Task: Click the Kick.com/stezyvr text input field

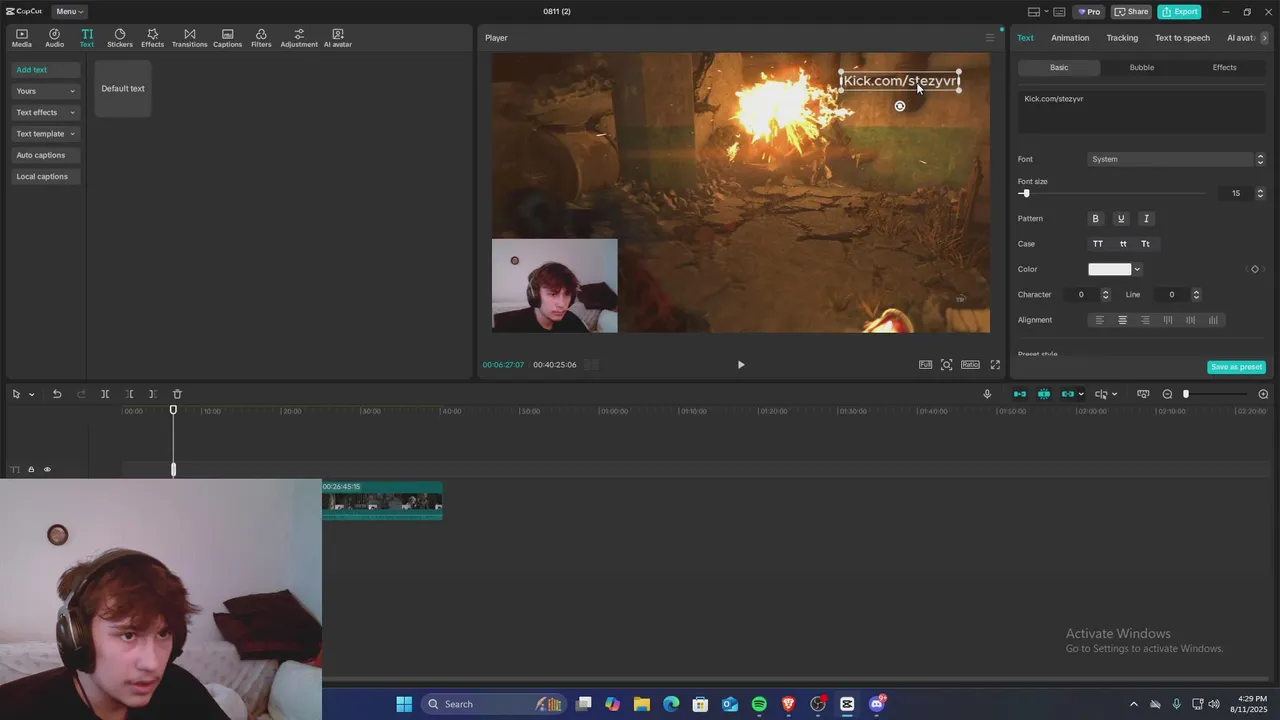Action: 1142,112
